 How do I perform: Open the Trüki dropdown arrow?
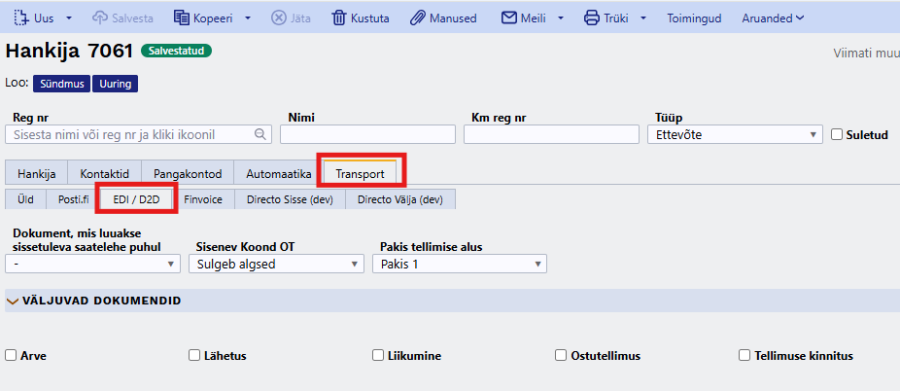coord(643,18)
